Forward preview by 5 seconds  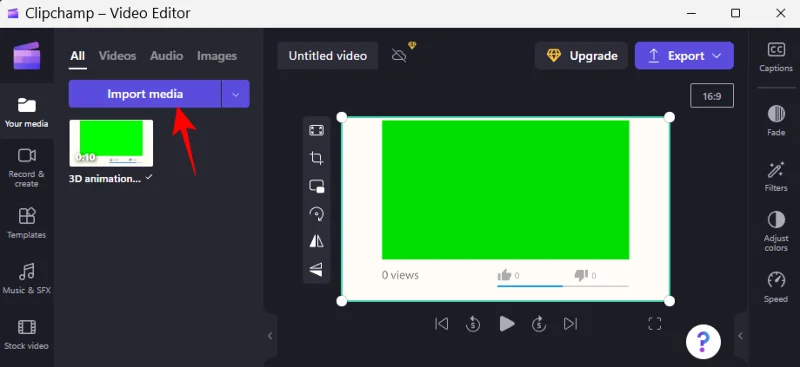pos(539,324)
